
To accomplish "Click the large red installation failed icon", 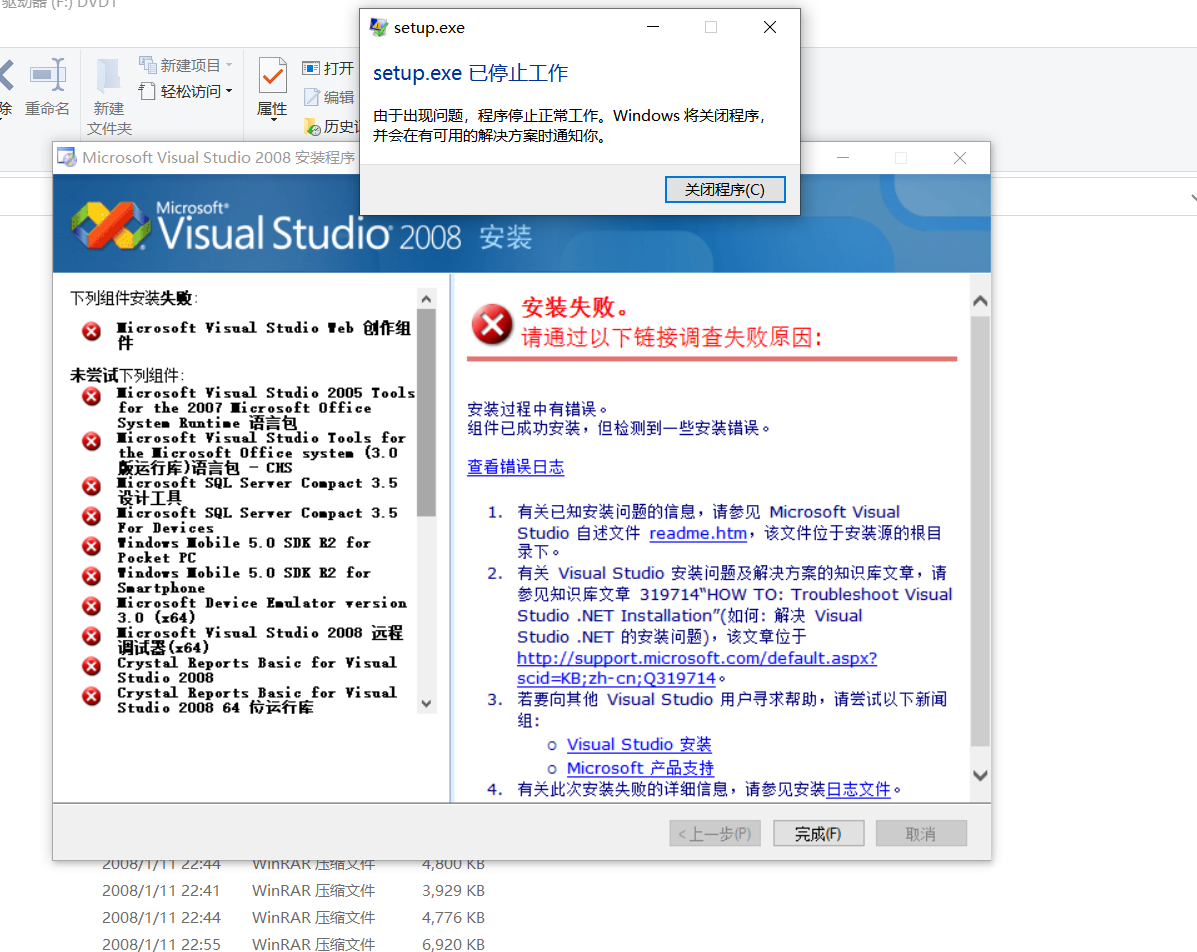I will [492, 324].
